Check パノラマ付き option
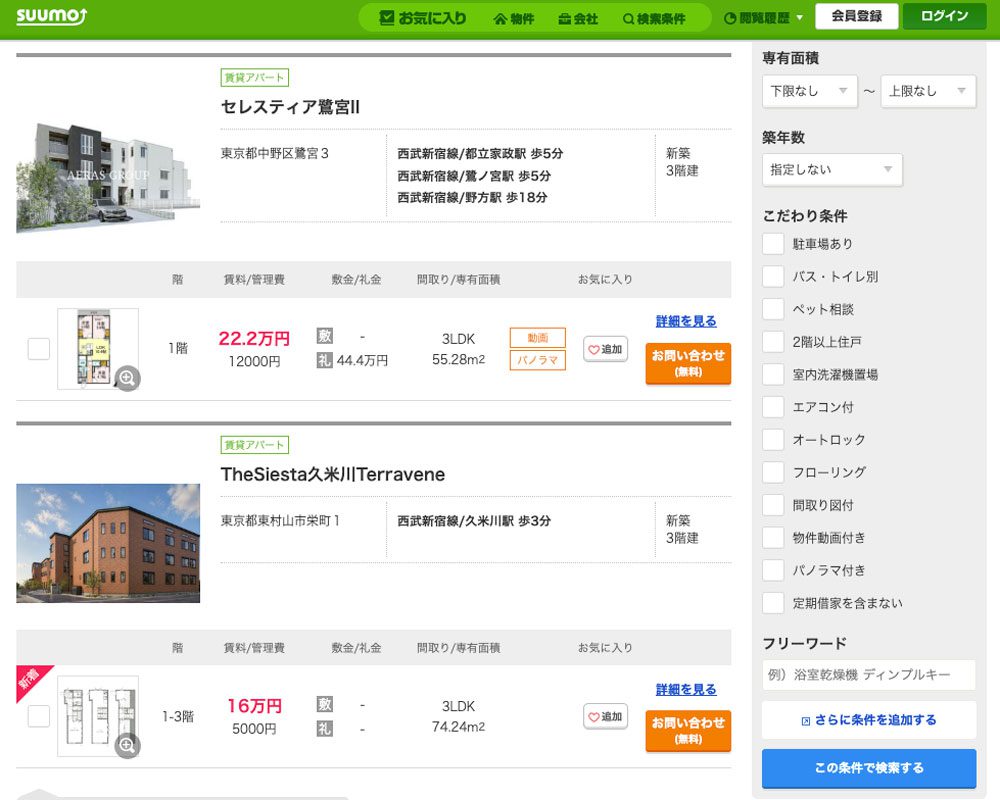 coord(773,570)
